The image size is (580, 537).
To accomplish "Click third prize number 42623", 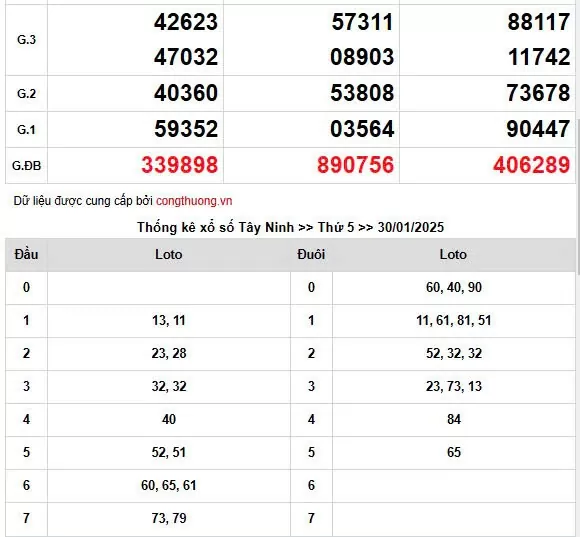I will (x=186, y=22).
